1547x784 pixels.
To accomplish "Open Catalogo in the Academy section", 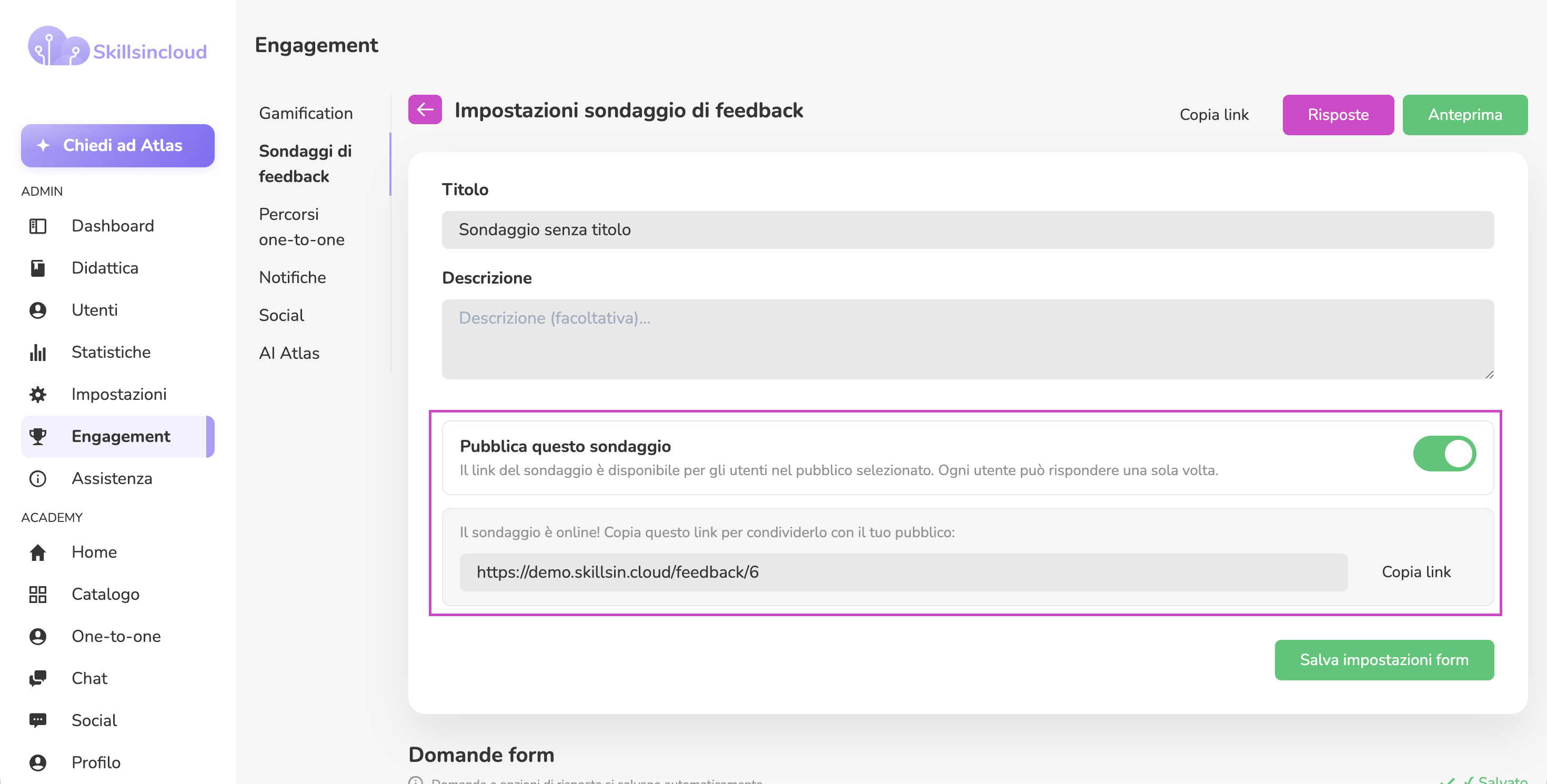I will pyautogui.click(x=118, y=594).
